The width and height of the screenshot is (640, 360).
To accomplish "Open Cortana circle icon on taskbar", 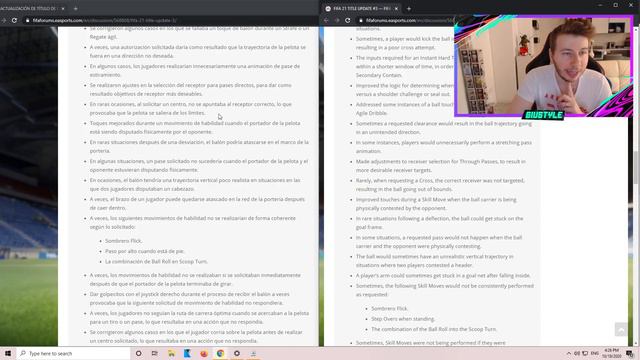I will pos(138,353).
